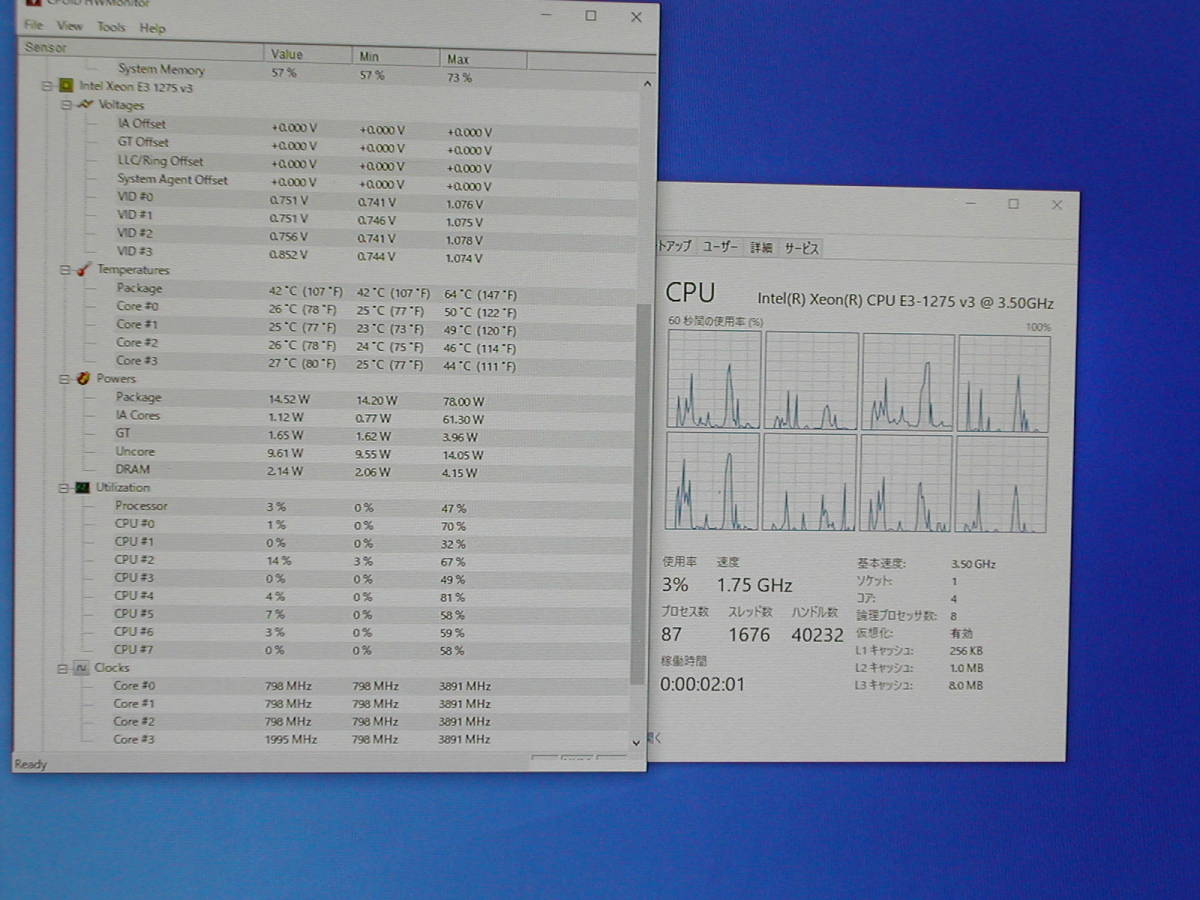The height and width of the screenshot is (900, 1200).
Task: Select the Voltages group label
Action: (121, 105)
